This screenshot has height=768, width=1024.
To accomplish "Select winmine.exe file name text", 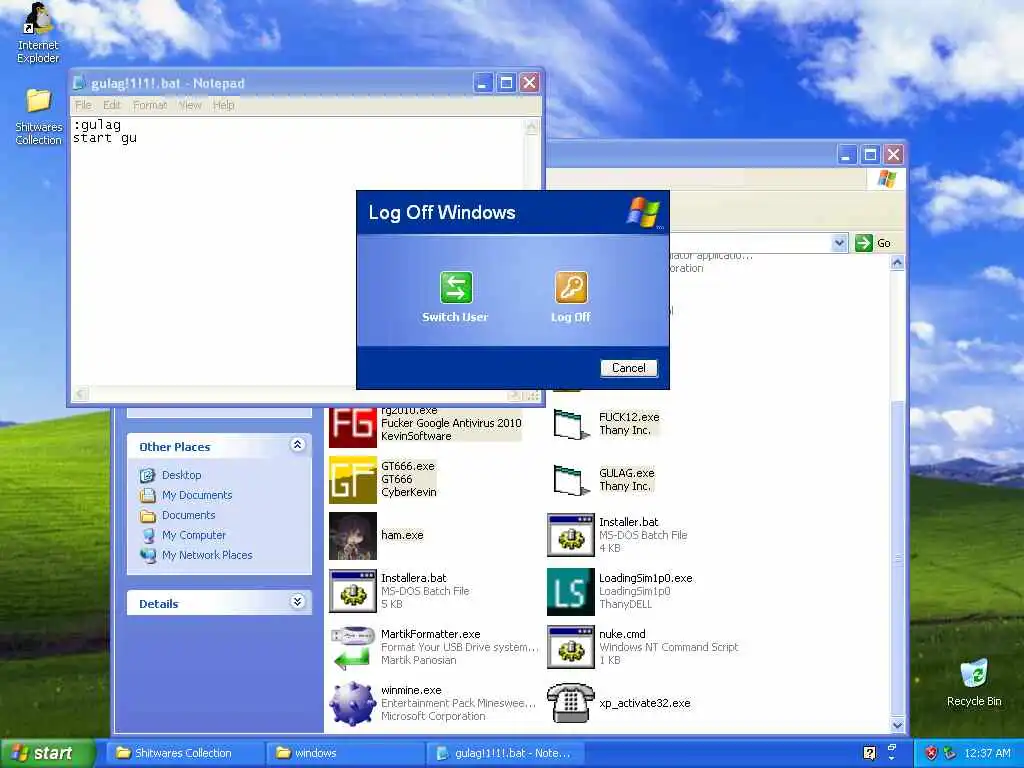I will pos(411,690).
